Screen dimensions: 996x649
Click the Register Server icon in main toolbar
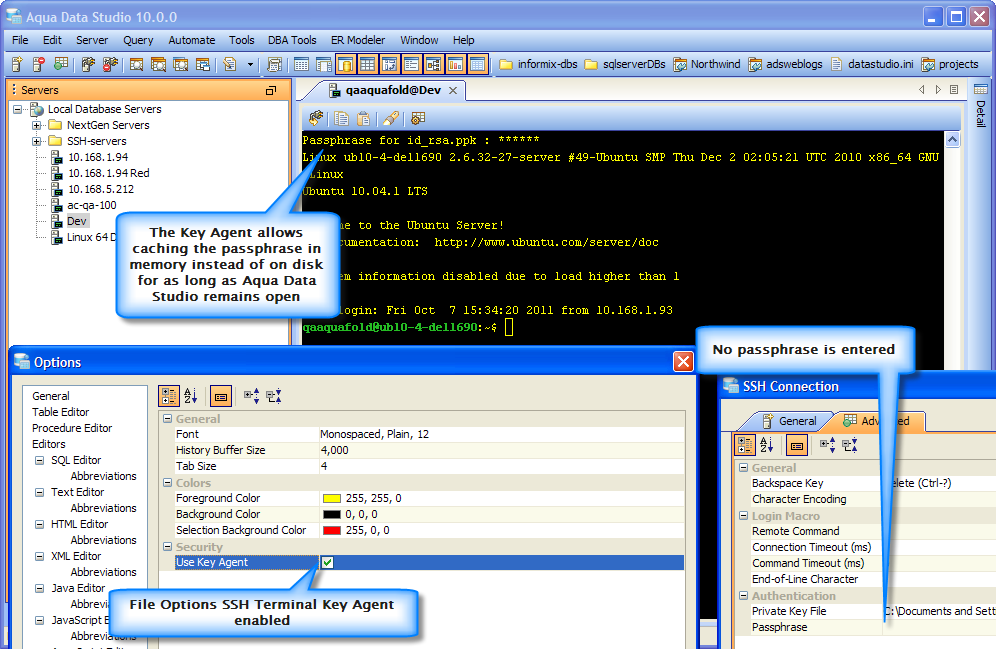17,64
